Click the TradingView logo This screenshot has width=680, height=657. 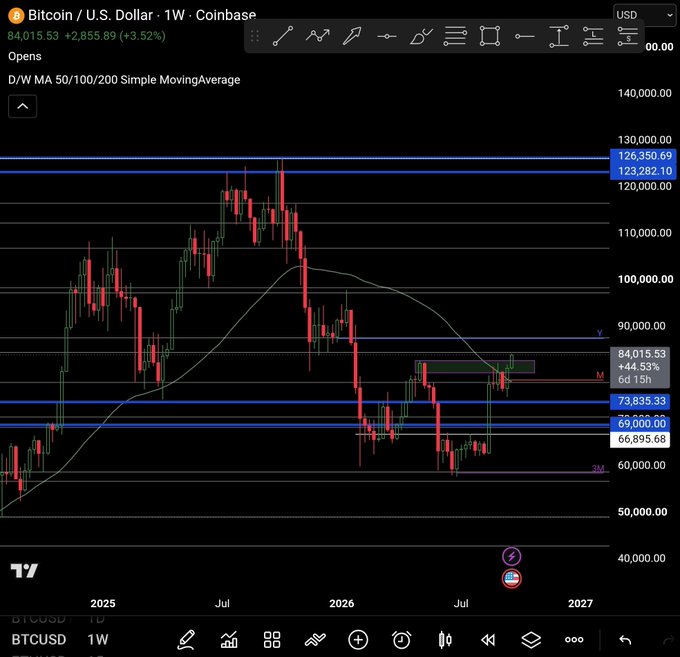(x=24, y=570)
